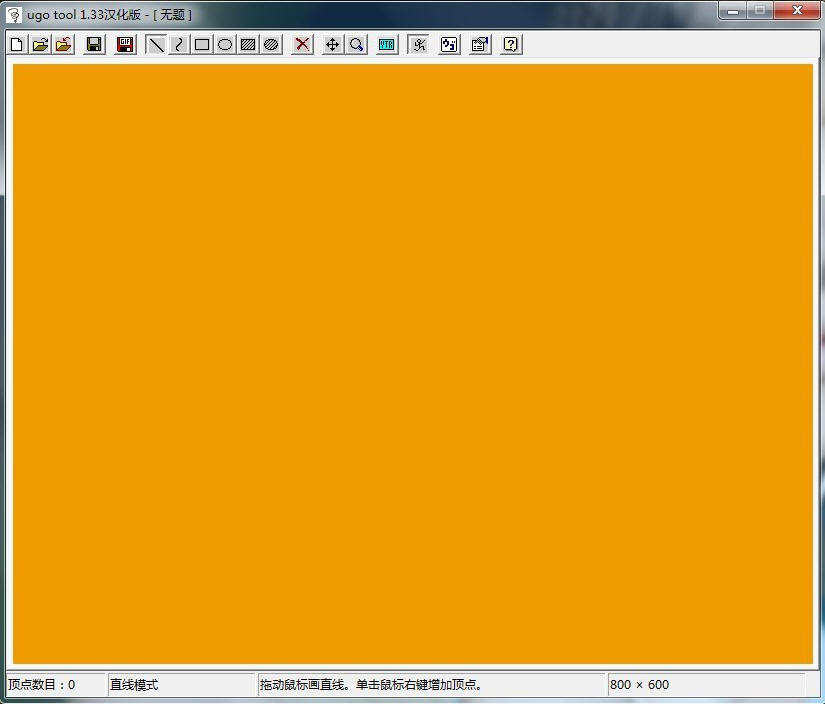Select the magnifier zoom tool

[x=356, y=45]
